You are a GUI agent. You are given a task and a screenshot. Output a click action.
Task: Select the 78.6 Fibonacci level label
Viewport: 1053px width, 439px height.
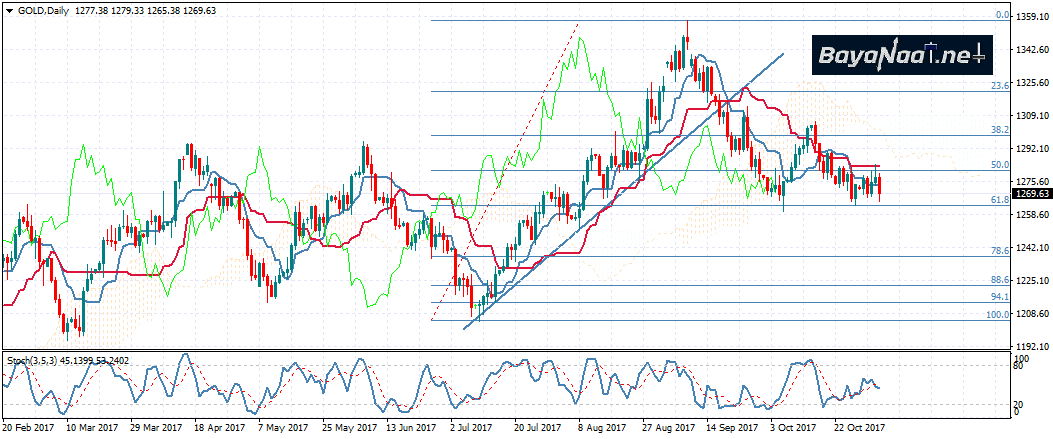tap(998, 250)
